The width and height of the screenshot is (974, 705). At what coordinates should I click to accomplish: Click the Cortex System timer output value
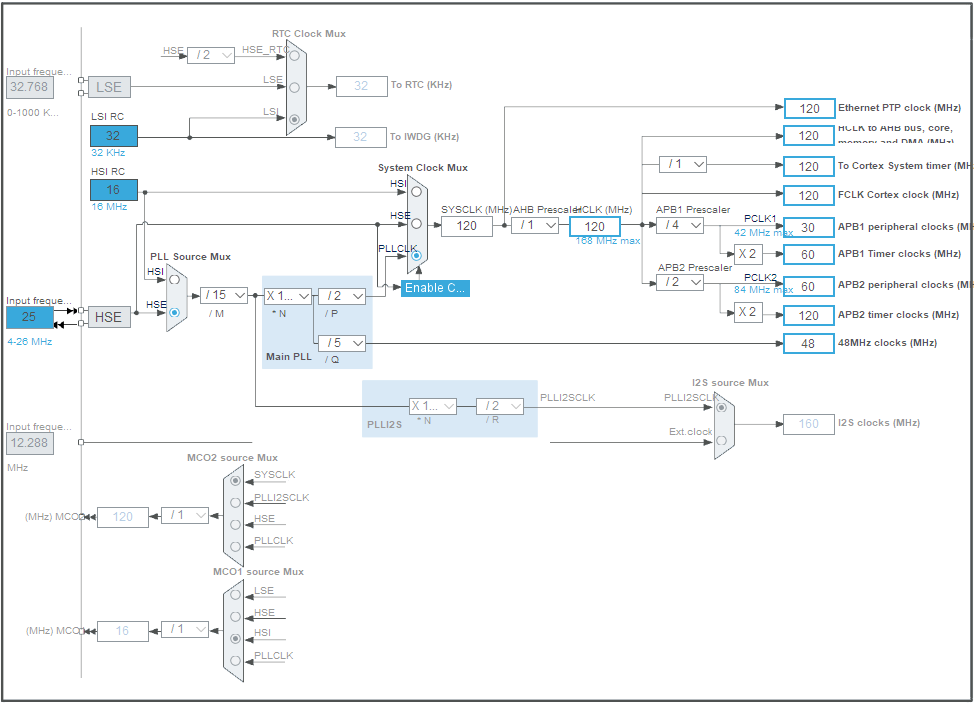point(809,166)
